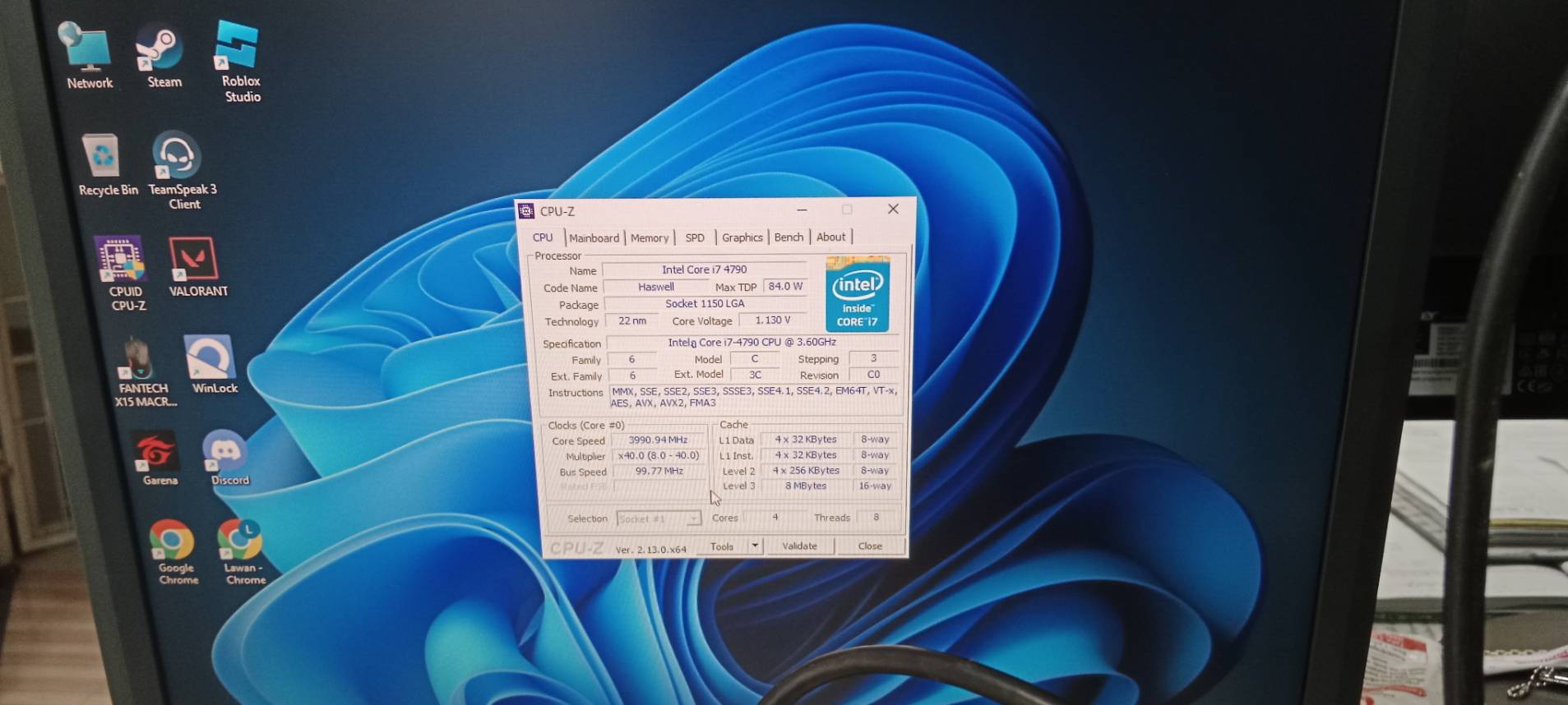This screenshot has width=1568, height=705.
Task: Click the technology value '22 nm'
Action: tap(632, 320)
